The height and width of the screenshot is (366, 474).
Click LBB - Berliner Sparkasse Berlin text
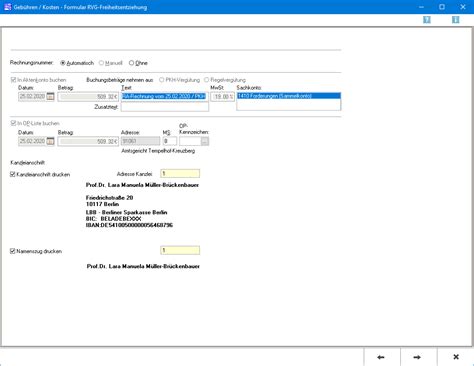[x=127, y=212]
